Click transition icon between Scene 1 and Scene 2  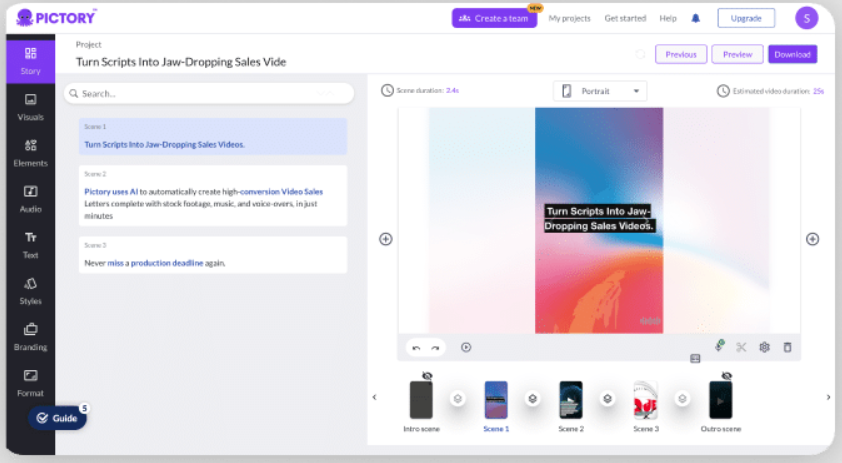(x=533, y=398)
